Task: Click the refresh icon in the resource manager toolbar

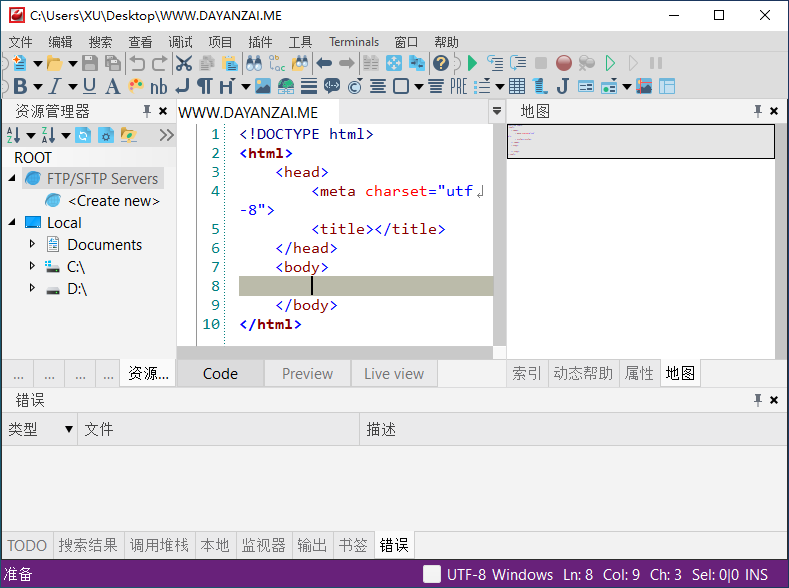Action: (x=83, y=135)
